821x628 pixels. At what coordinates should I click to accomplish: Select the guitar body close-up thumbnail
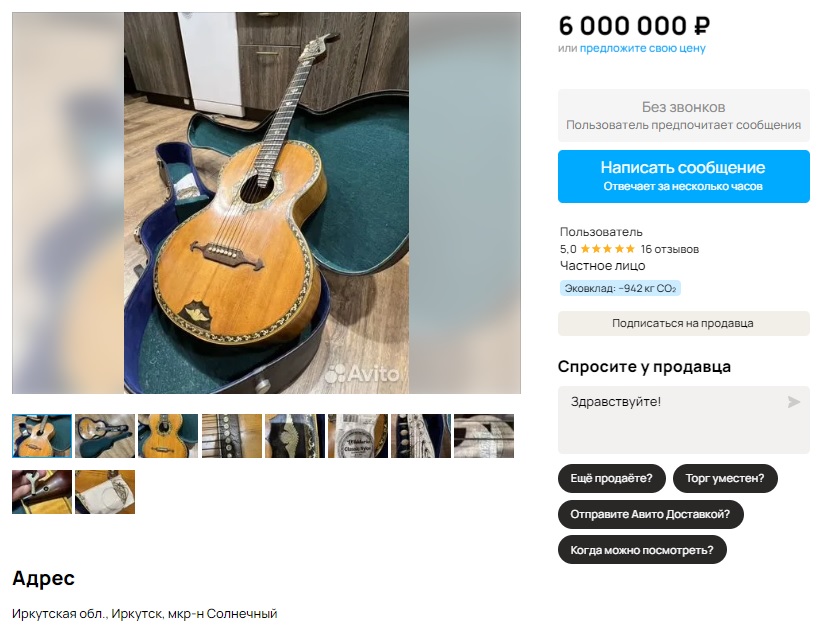(168, 436)
